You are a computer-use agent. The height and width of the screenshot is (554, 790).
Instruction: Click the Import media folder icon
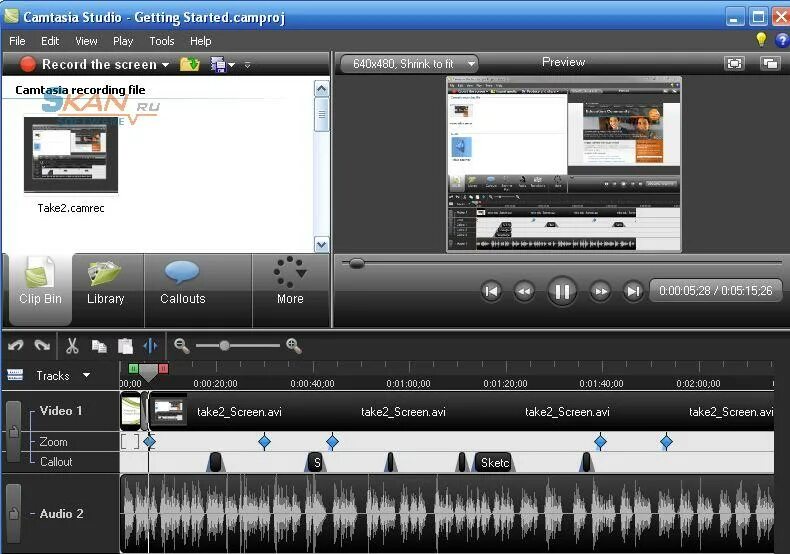pos(190,64)
